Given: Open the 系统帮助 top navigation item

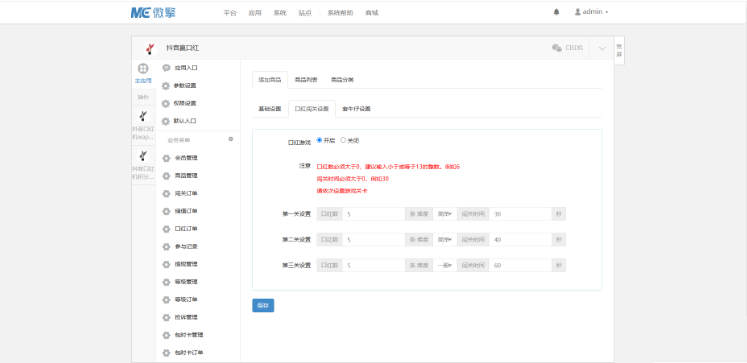Looking at the screenshot, I should [340, 13].
